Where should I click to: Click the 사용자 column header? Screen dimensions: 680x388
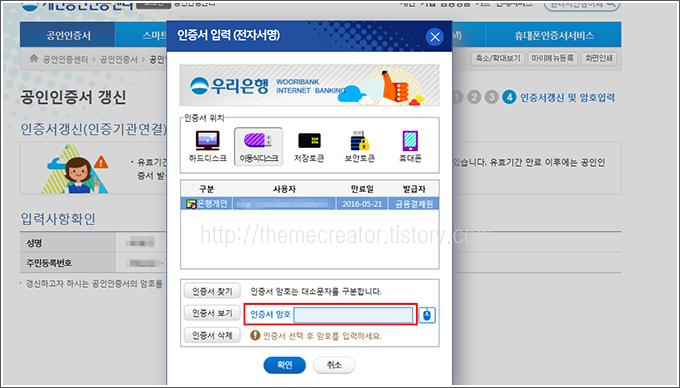point(284,189)
